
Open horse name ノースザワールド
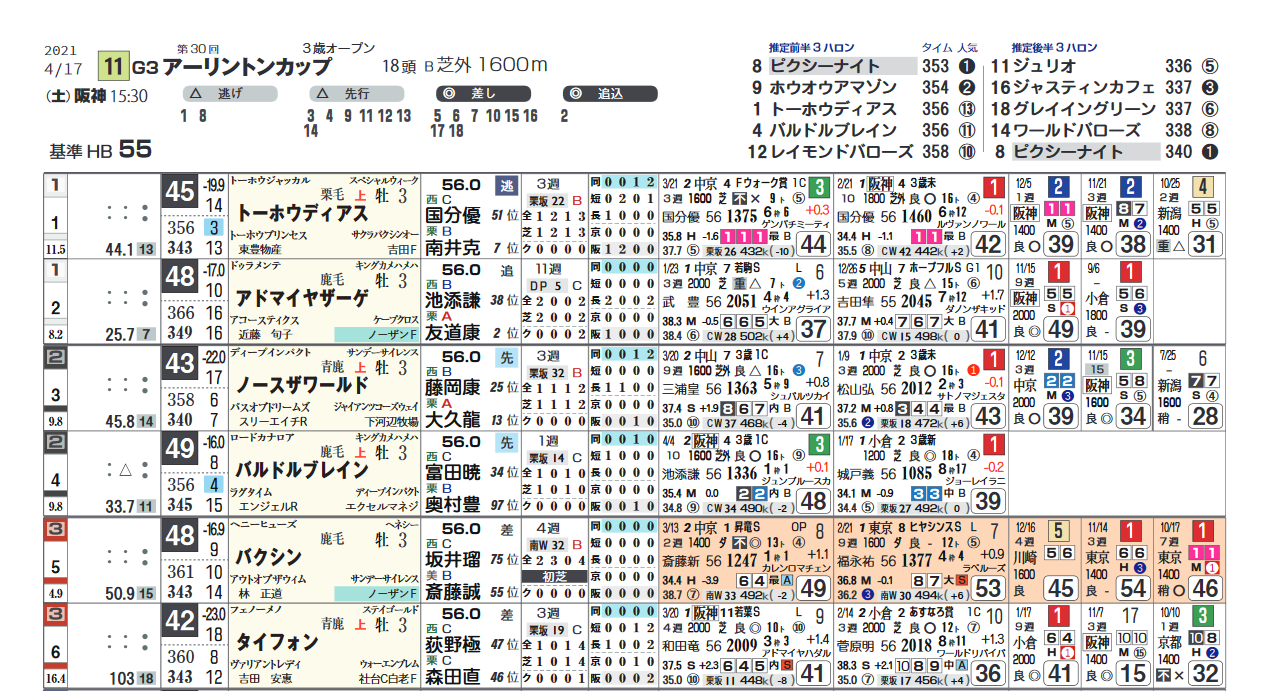(302, 384)
